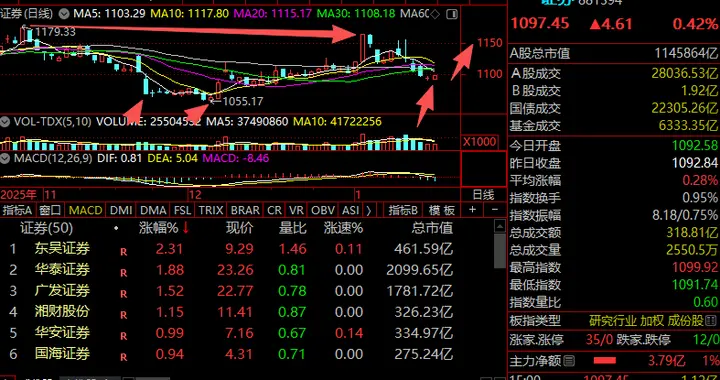The height and width of the screenshot is (380, 720).
Task: Click the stock list scrollbar up arrow
Action: click(499, 226)
